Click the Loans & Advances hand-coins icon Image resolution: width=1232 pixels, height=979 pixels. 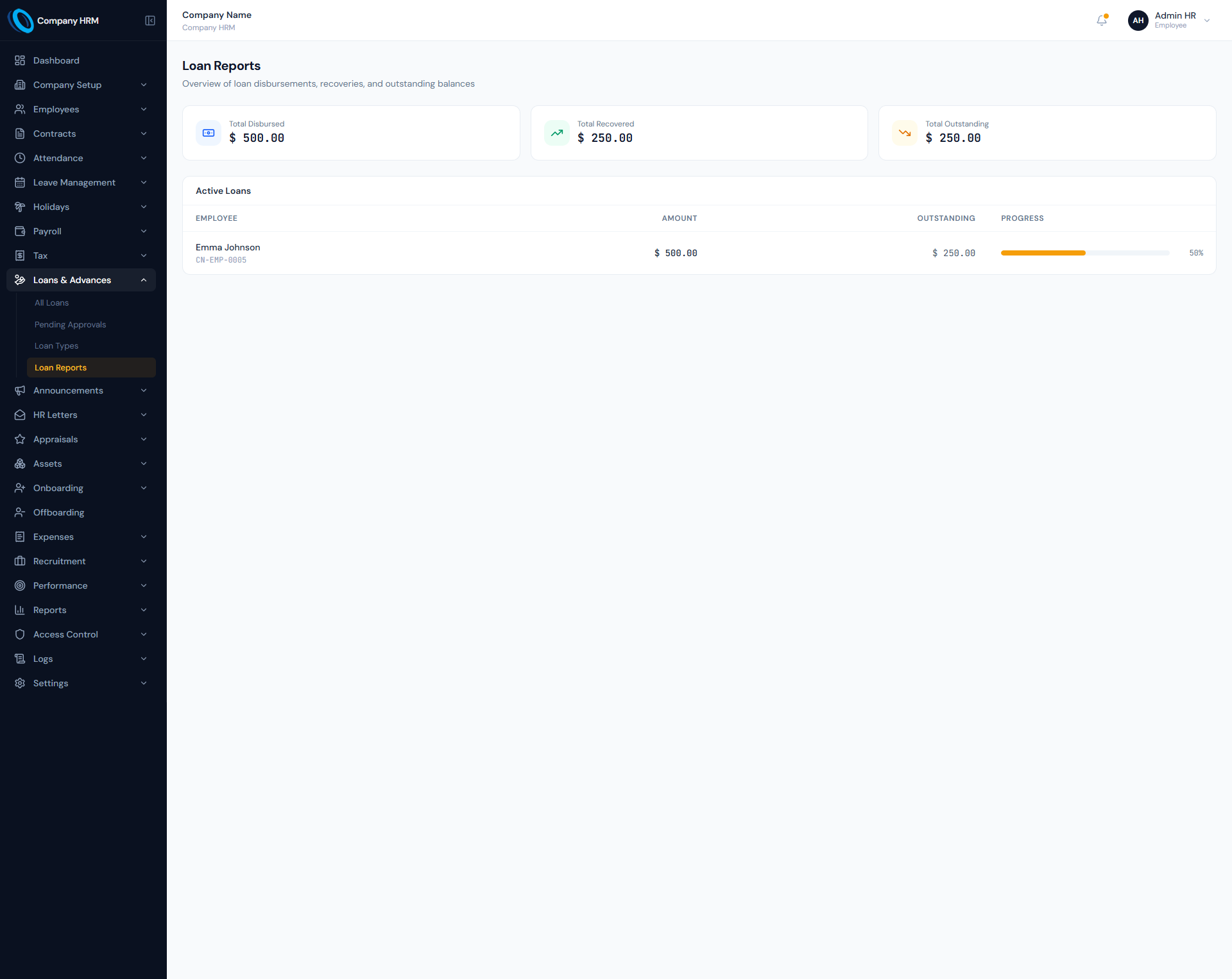tap(20, 280)
